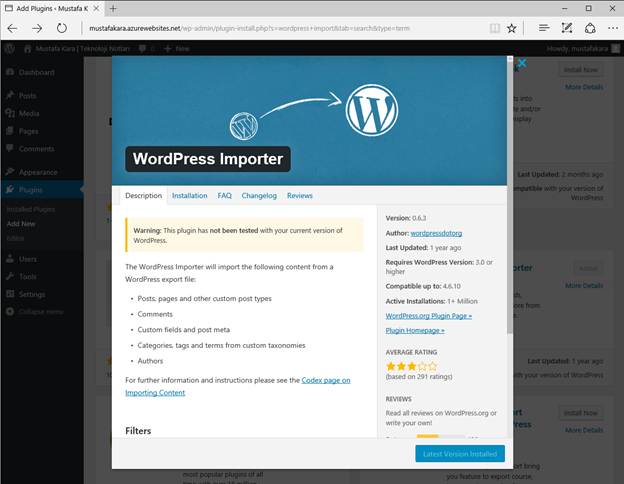This screenshot has height=484, width=624.
Task: Click More Details under Active button
Action: point(584,286)
